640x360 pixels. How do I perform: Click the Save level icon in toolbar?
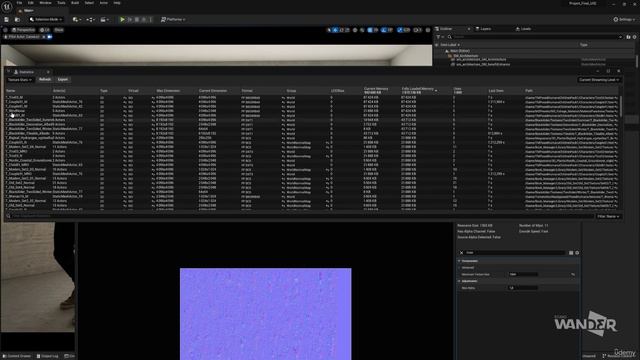[7, 20]
